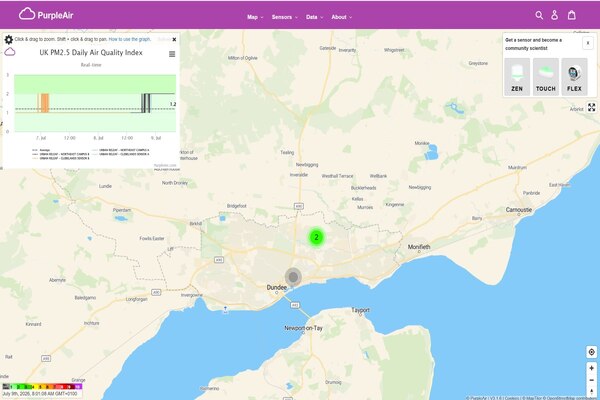Viewport: 600px width, 400px height.
Task: Open the shopping bag cart icon
Action: [572, 15]
